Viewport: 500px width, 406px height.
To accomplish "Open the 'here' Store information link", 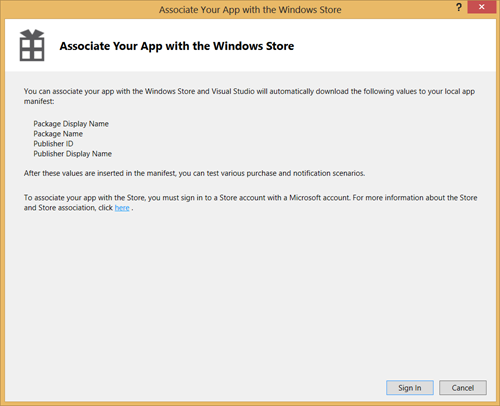I will click(x=122, y=208).
